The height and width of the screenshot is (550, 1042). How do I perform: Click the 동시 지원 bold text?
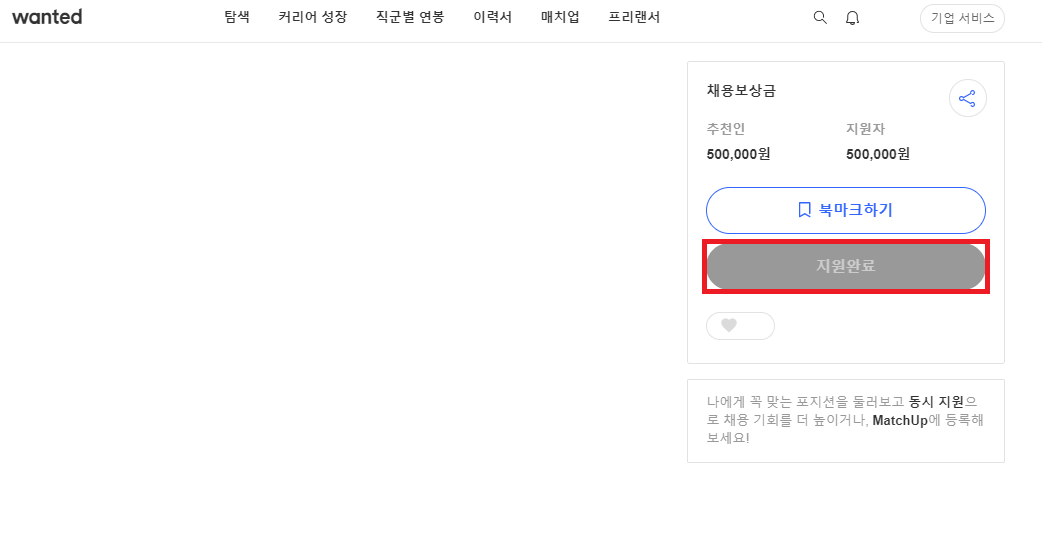coord(936,402)
